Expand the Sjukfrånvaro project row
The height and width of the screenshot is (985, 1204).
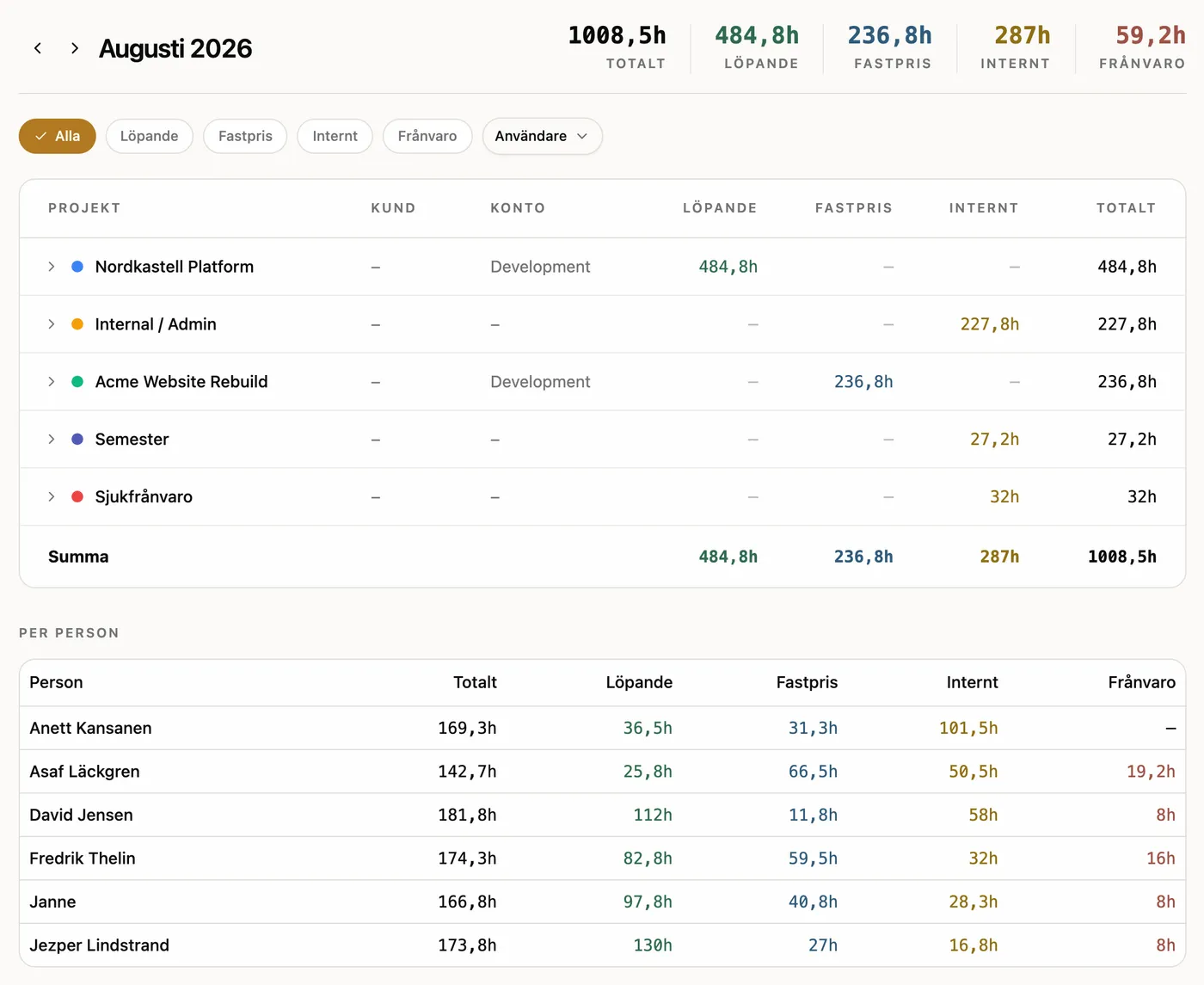(52, 496)
